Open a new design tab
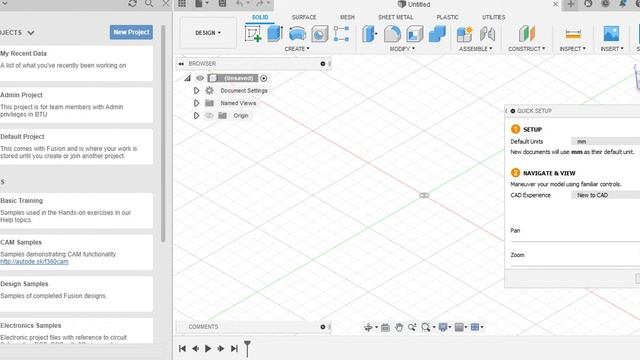The height and width of the screenshot is (360, 640). coord(571,4)
